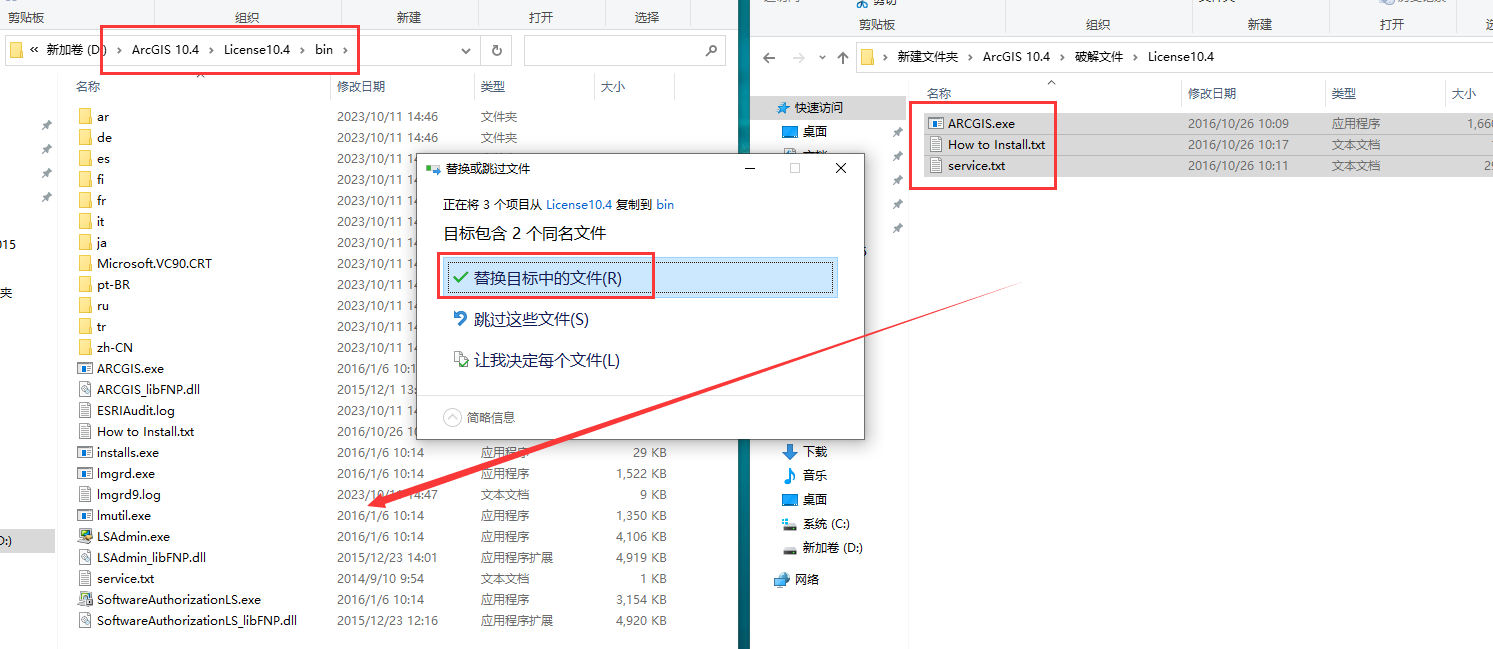Select SoftwareAuthorizationLS.exe application icon
This screenshot has height=649, width=1493.
(85, 600)
